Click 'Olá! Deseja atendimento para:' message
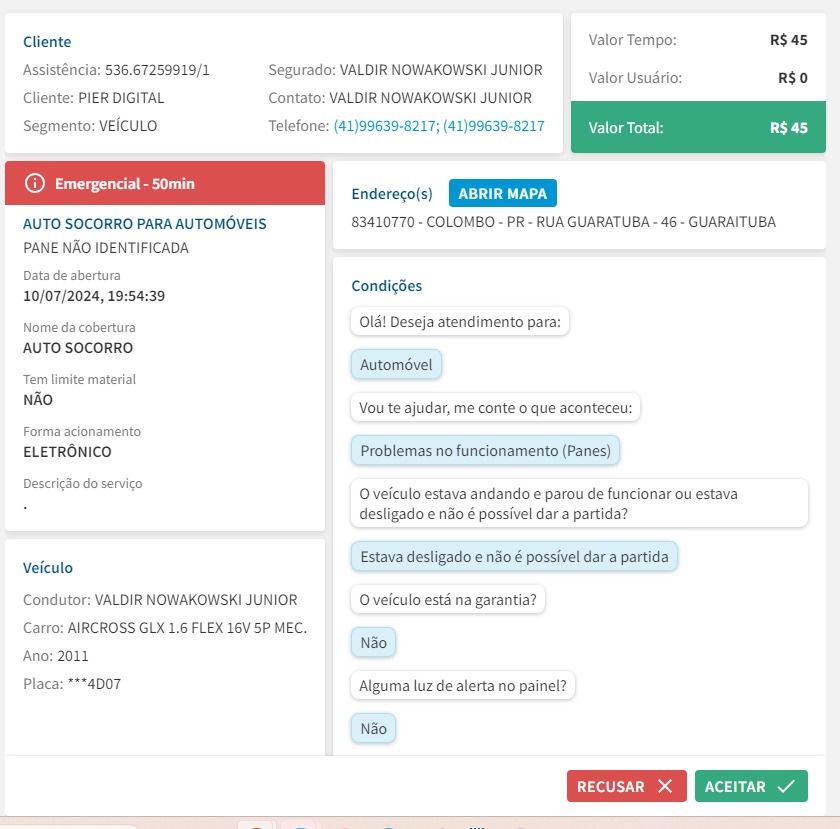This screenshot has width=840, height=829. tap(460, 322)
